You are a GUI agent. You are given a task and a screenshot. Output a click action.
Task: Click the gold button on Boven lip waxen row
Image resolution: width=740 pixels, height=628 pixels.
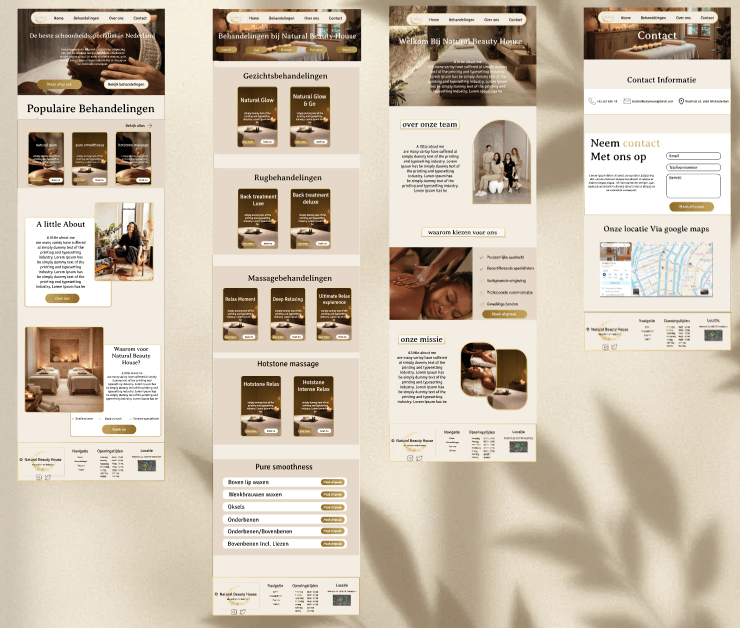tap(332, 482)
